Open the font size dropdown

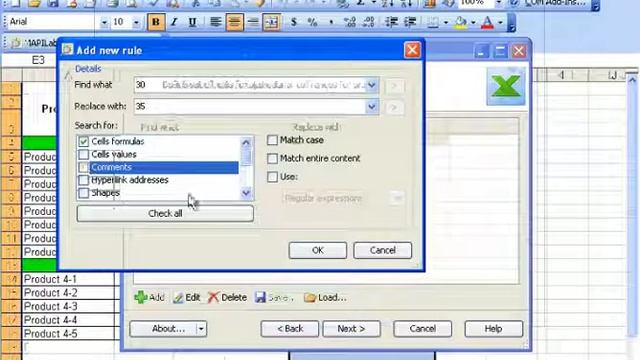(136, 22)
